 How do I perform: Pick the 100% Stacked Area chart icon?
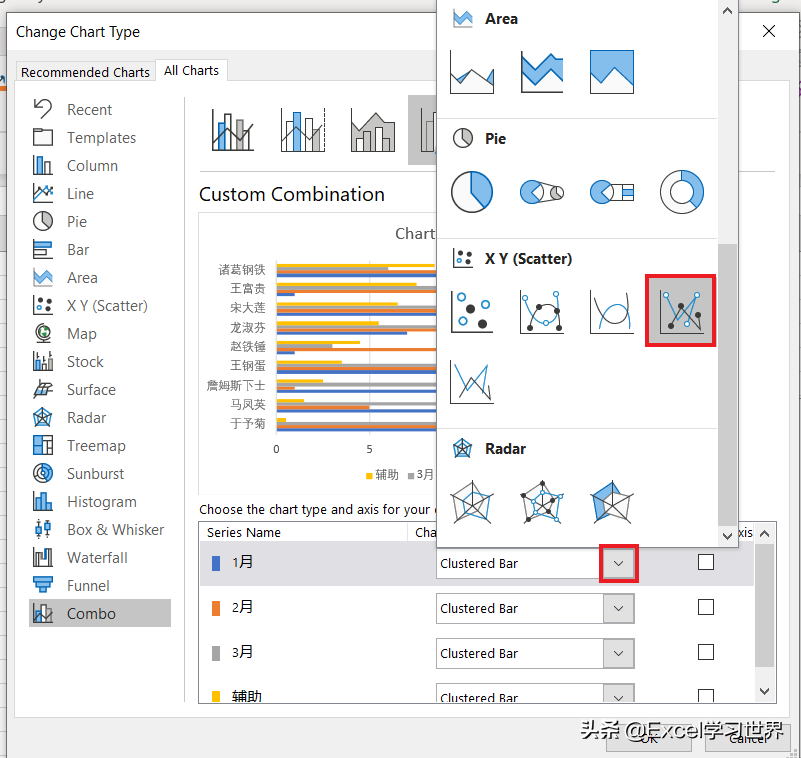point(611,73)
